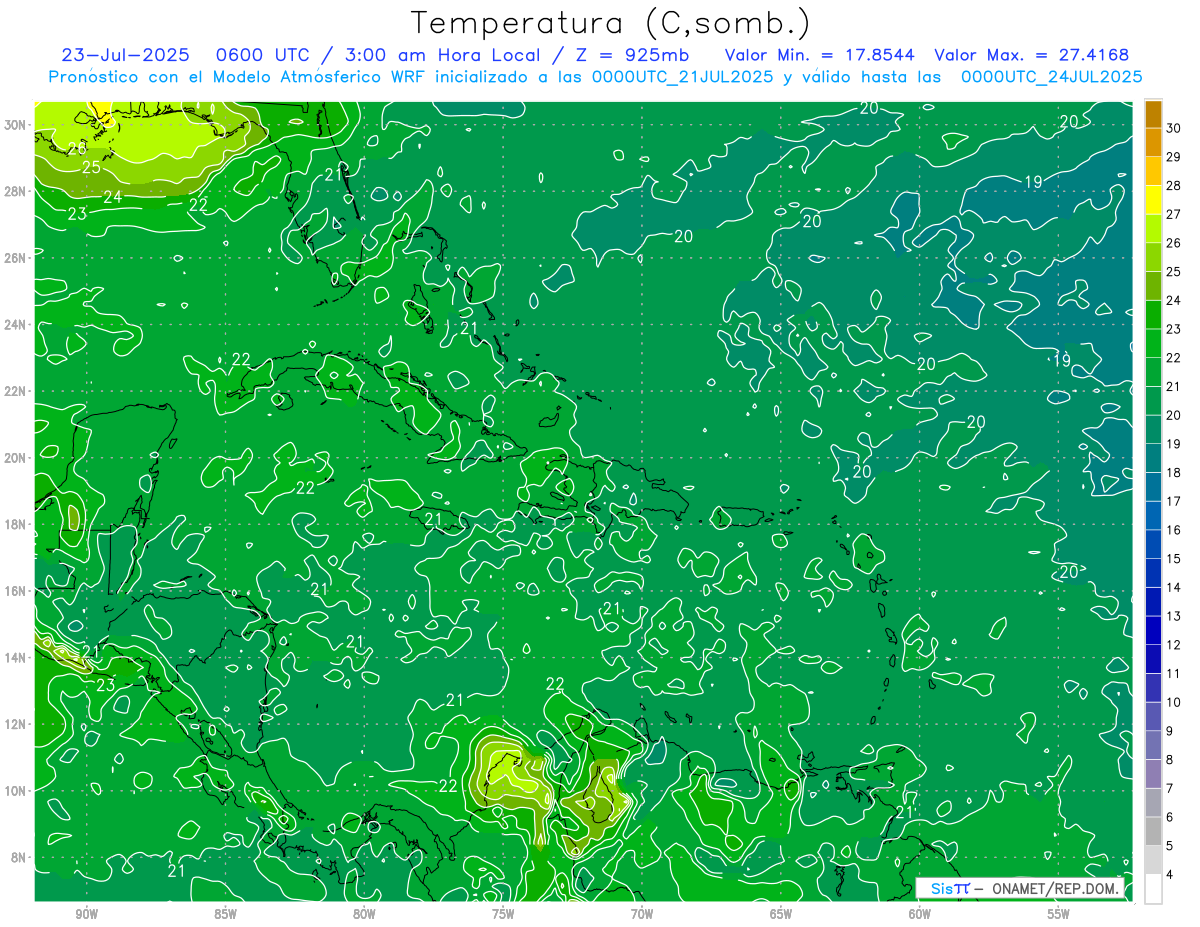Image resolution: width=1200 pixels, height=927 pixels.
Task: Click the "22N" latitude axis label
Action: (x=17, y=391)
